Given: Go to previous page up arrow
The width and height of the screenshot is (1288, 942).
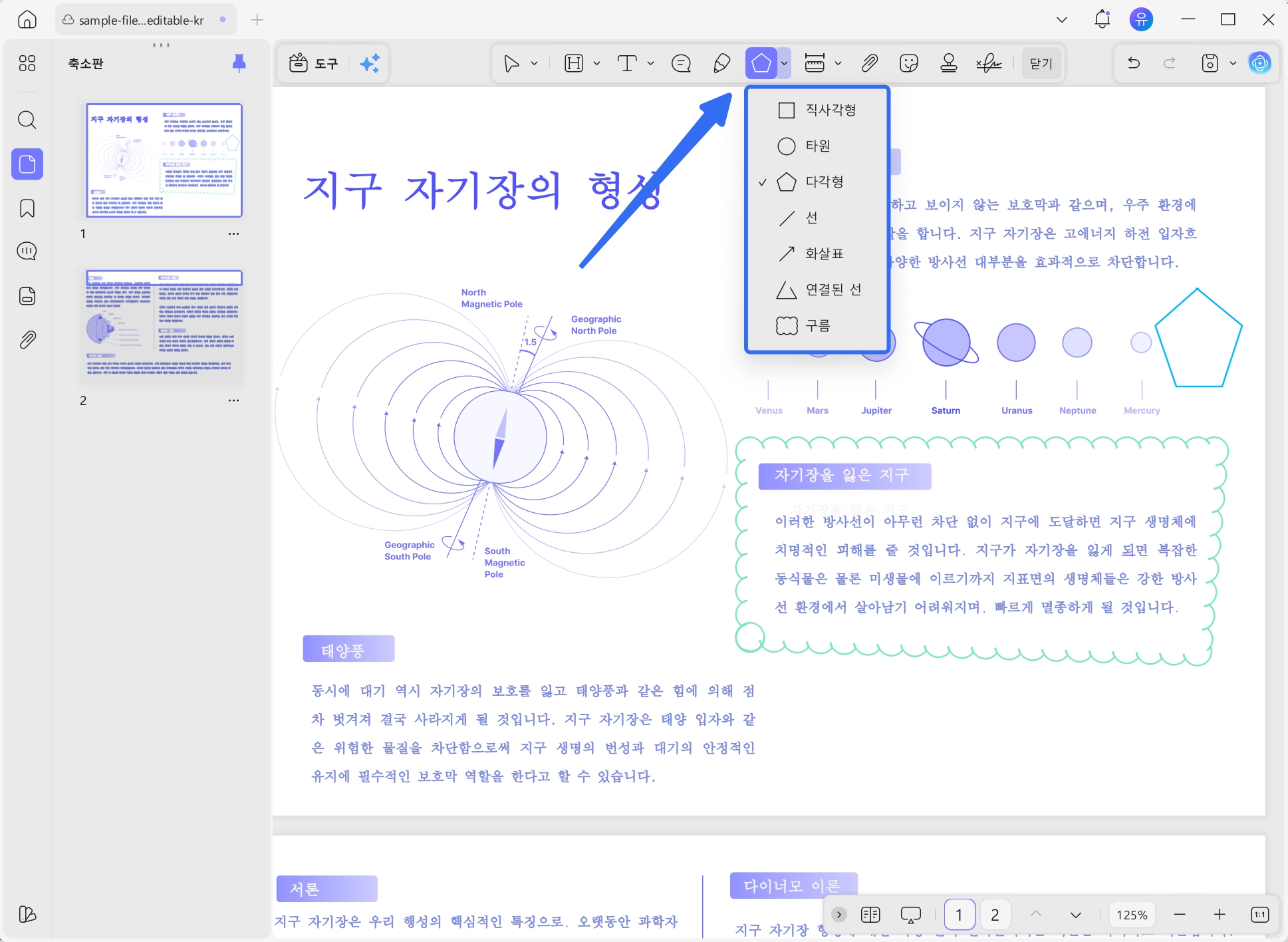Looking at the screenshot, I should (x=1035, y=915).
